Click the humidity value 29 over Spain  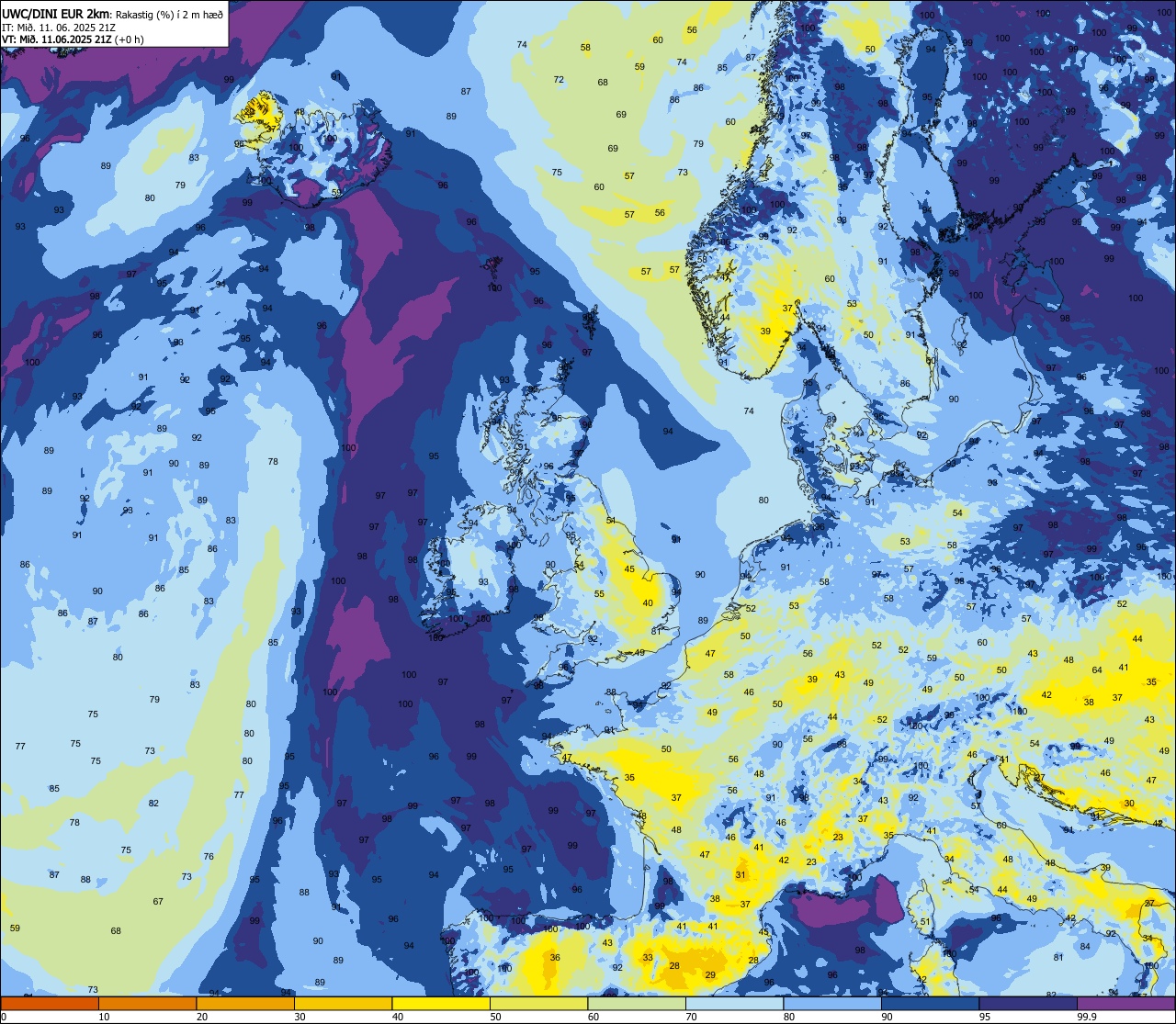tap(710, 975)
